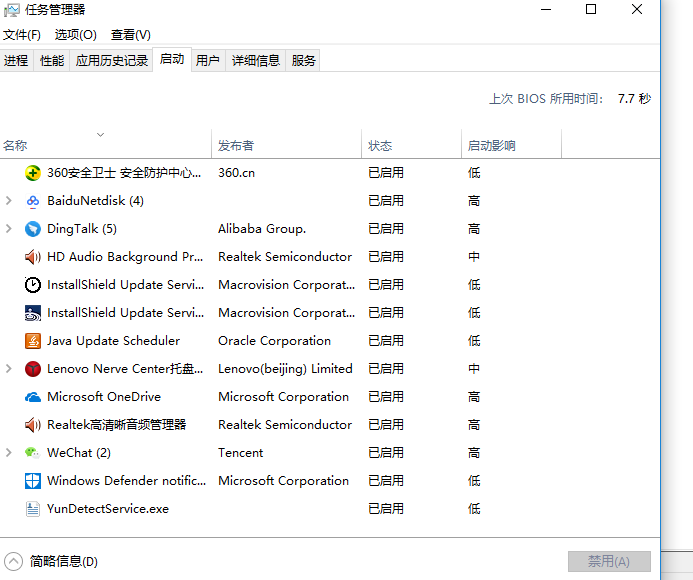The image size is (693, 580).
Task: Sort by the 启动影响 column header
Action: pyautogui.click(x=511, y=144)
